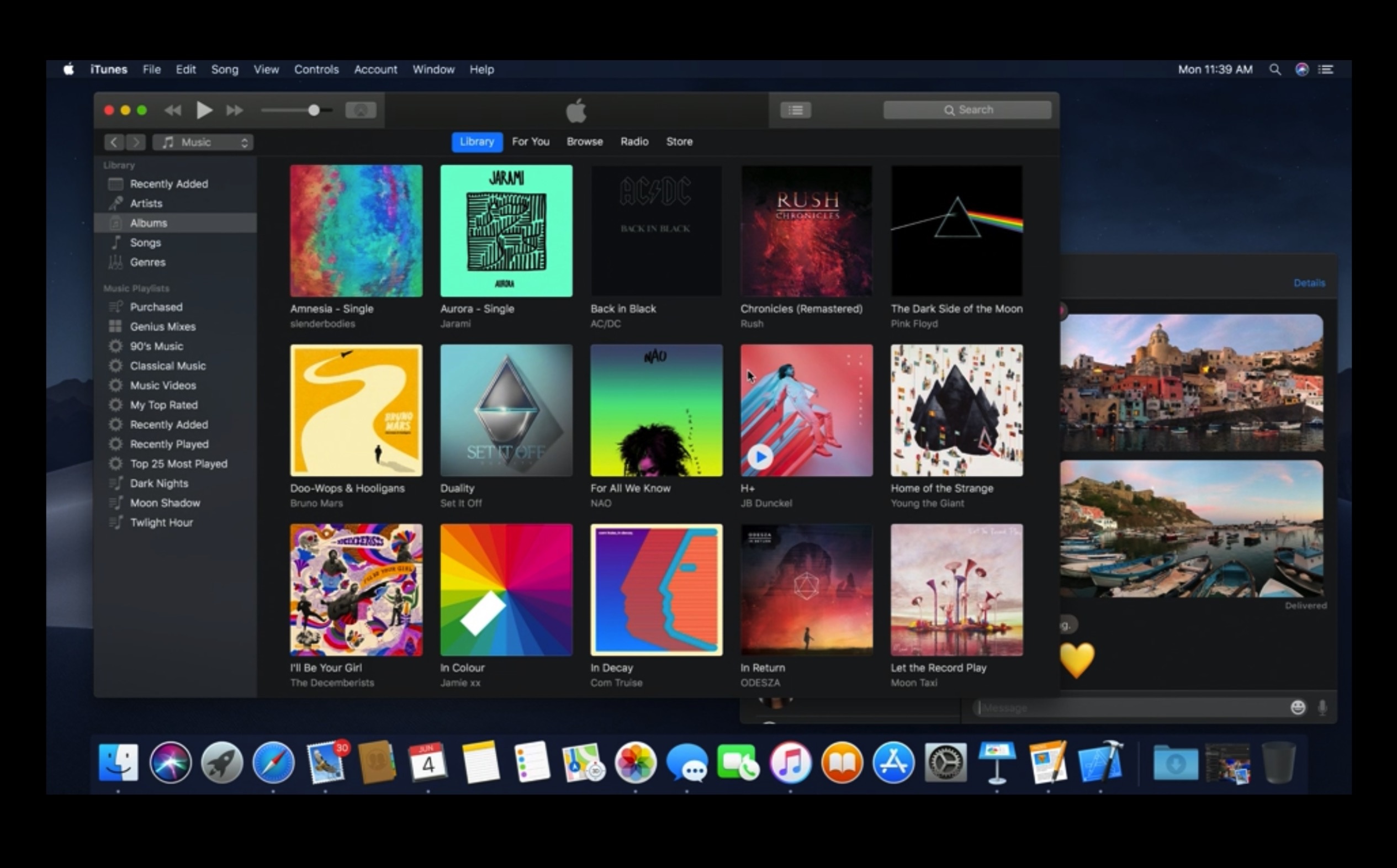Click the Details link in Messages
The width and height of the screenshot is (1397, 868).
1309,283
